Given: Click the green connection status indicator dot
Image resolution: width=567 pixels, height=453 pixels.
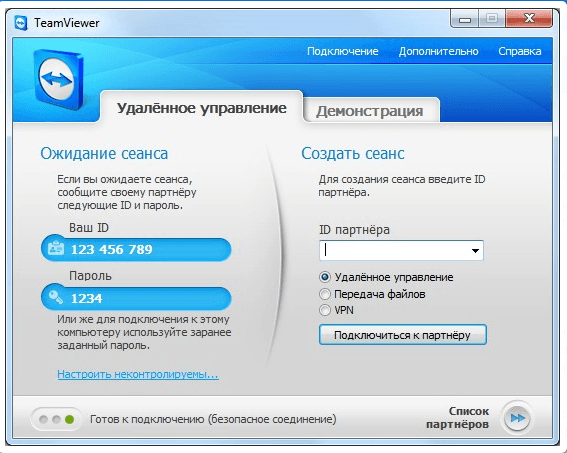Looking at the screenshot, I should 69,419.
